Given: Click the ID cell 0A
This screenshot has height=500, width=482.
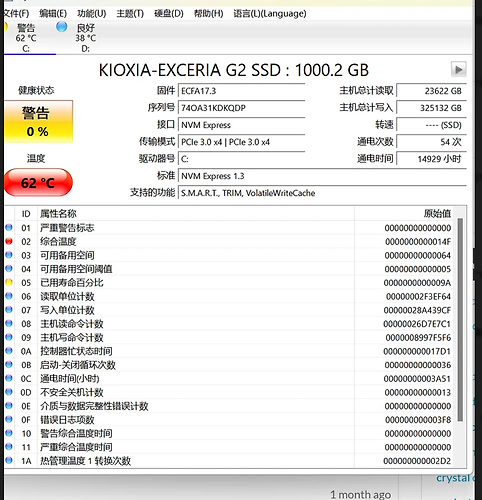Looking at the screenshot, I should [26, 351].
